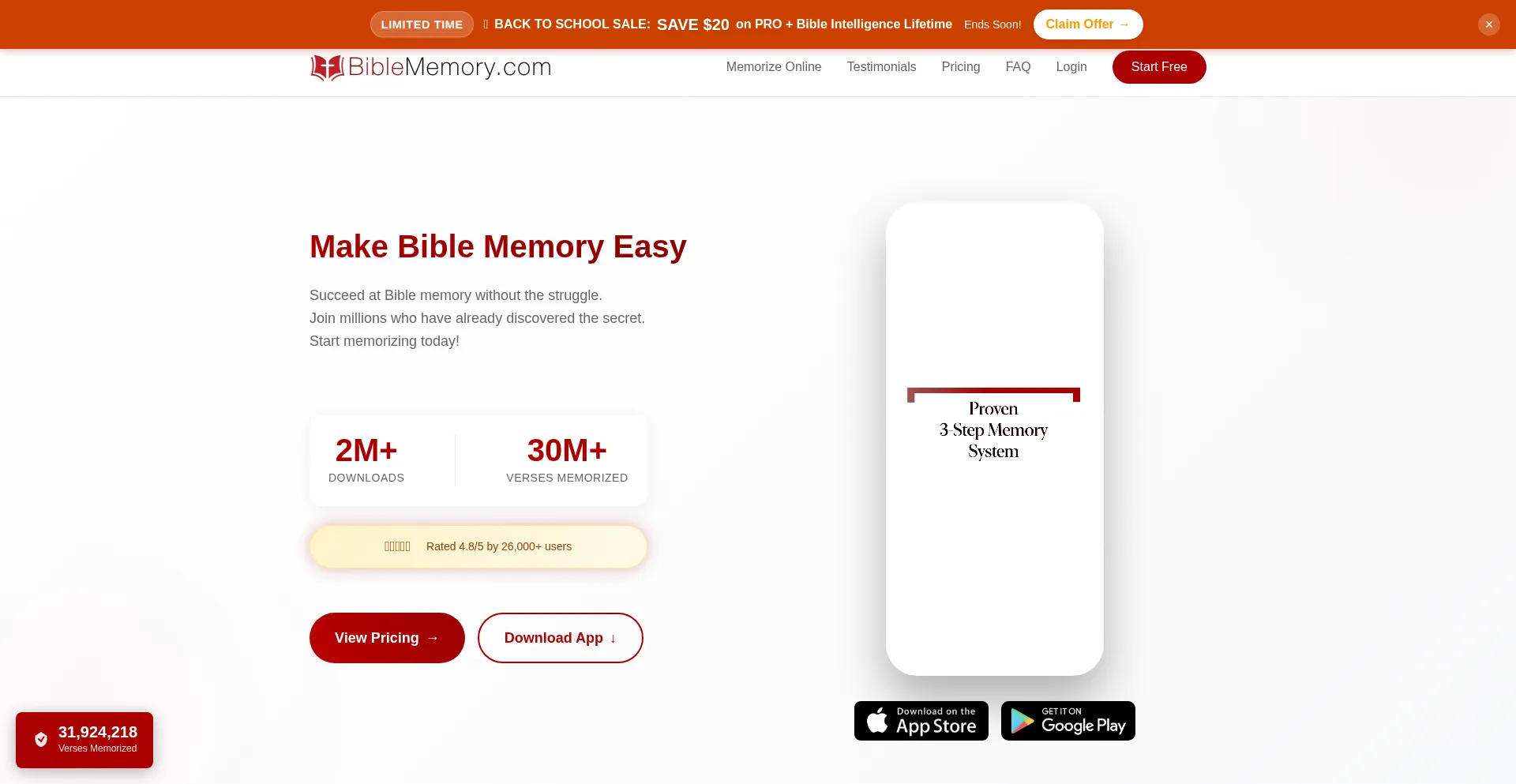Click the Google Play triangle icon
The image size is (1516, 784).
click(x=1023, y=721)
